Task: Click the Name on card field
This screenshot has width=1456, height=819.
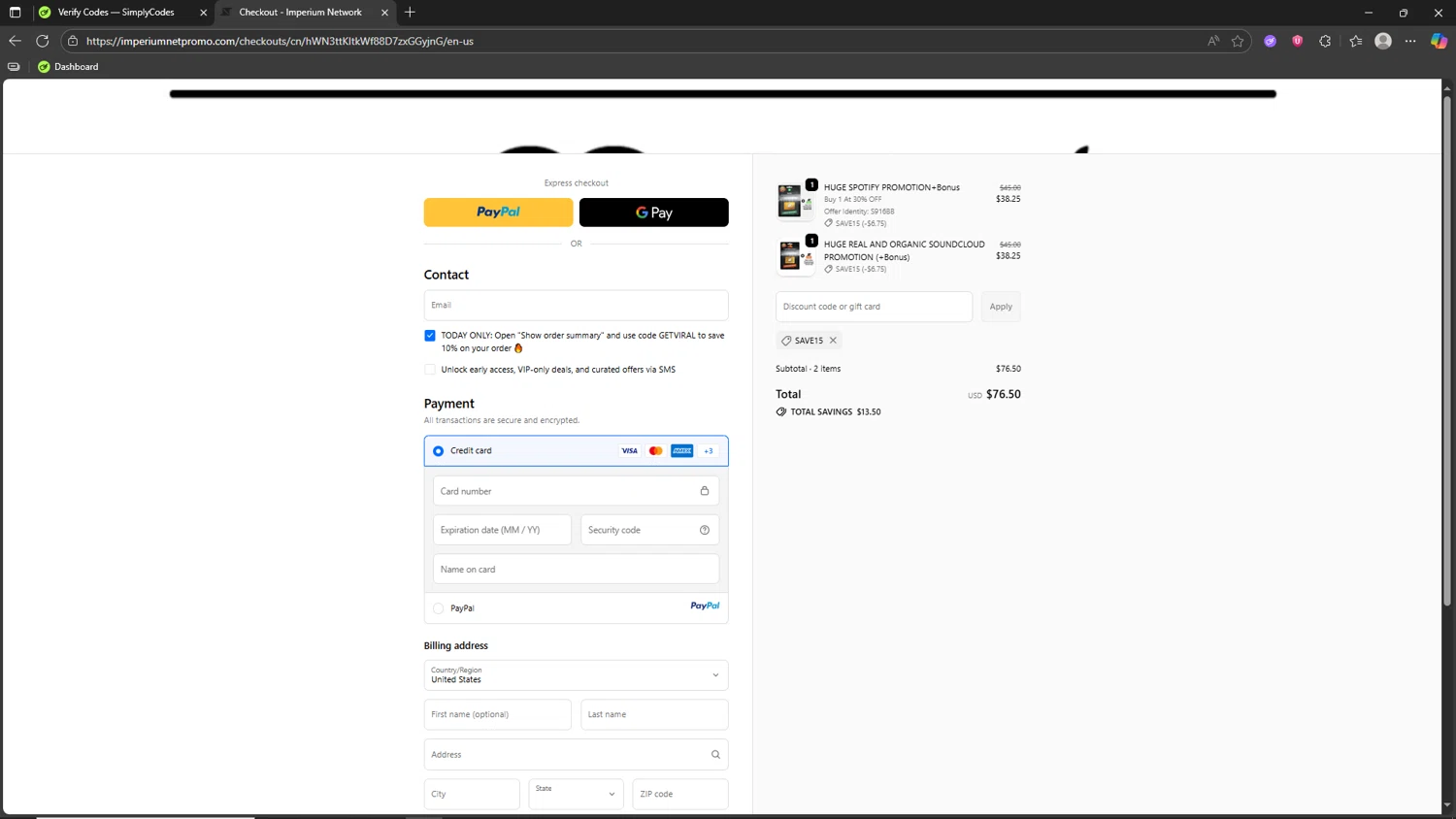Action: [576, 570]
